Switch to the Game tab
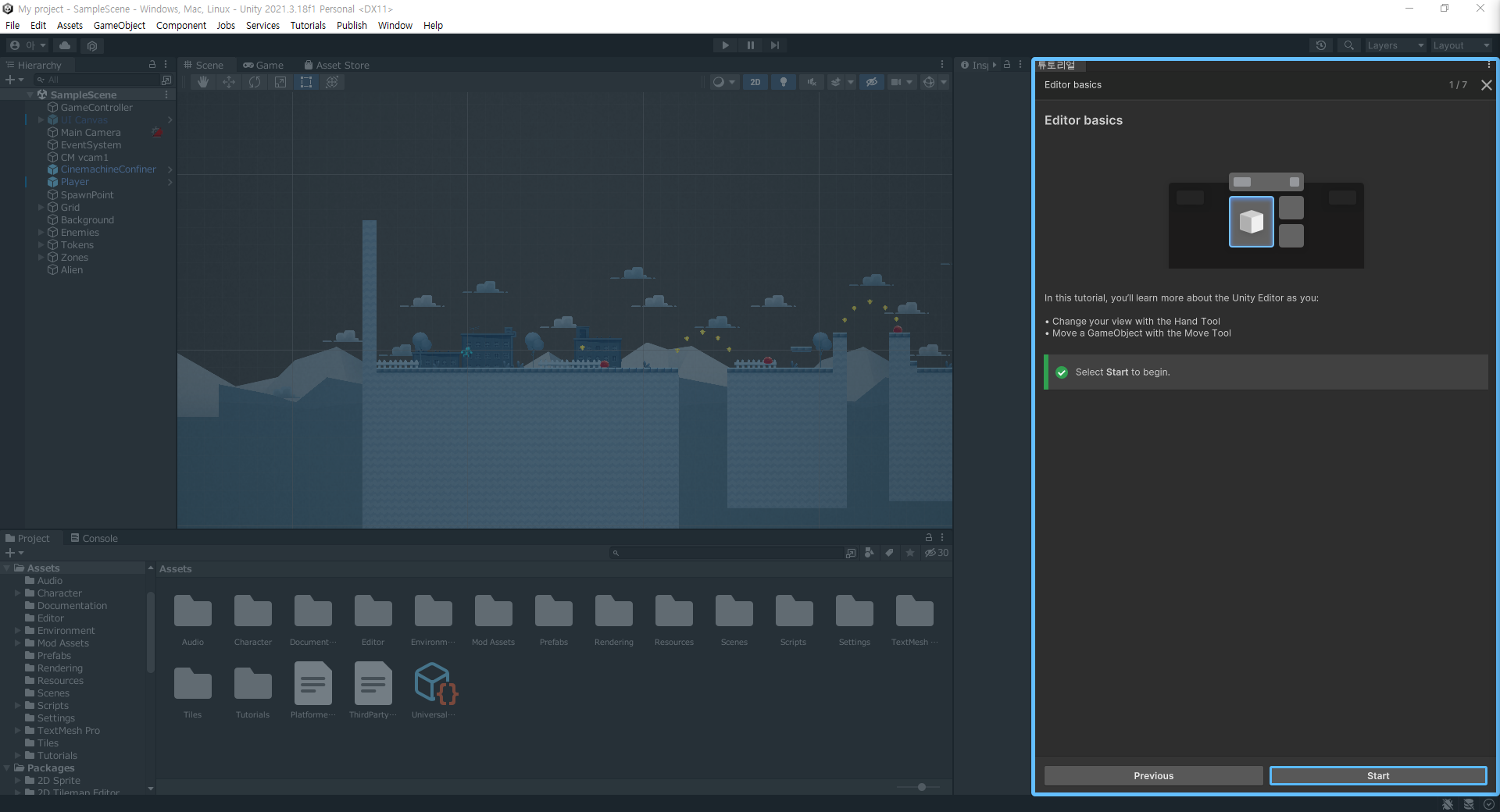The image size is (1500, 812). point(263,65)
